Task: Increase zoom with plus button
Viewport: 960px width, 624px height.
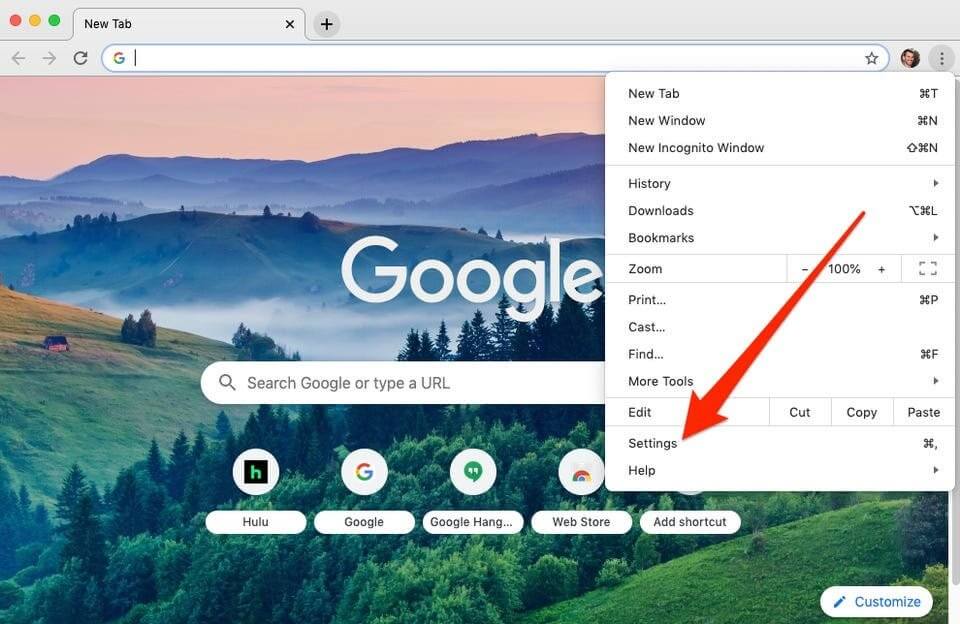Action: [x=881, y=269]
